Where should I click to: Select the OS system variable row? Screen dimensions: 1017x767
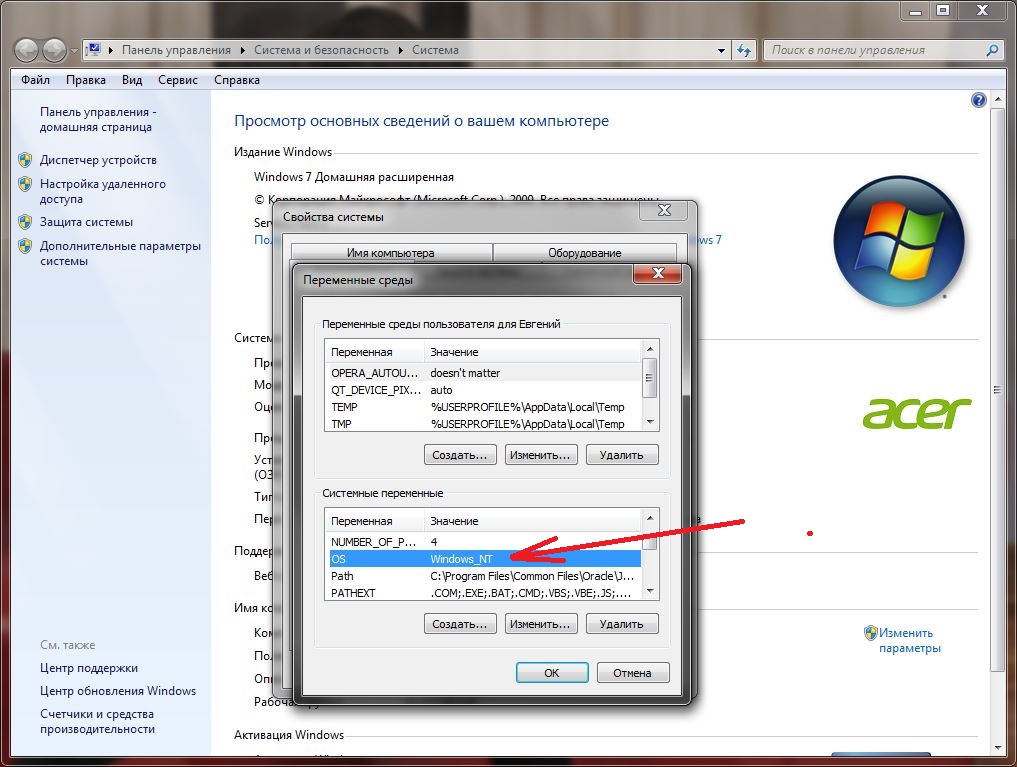click(485, 559)
